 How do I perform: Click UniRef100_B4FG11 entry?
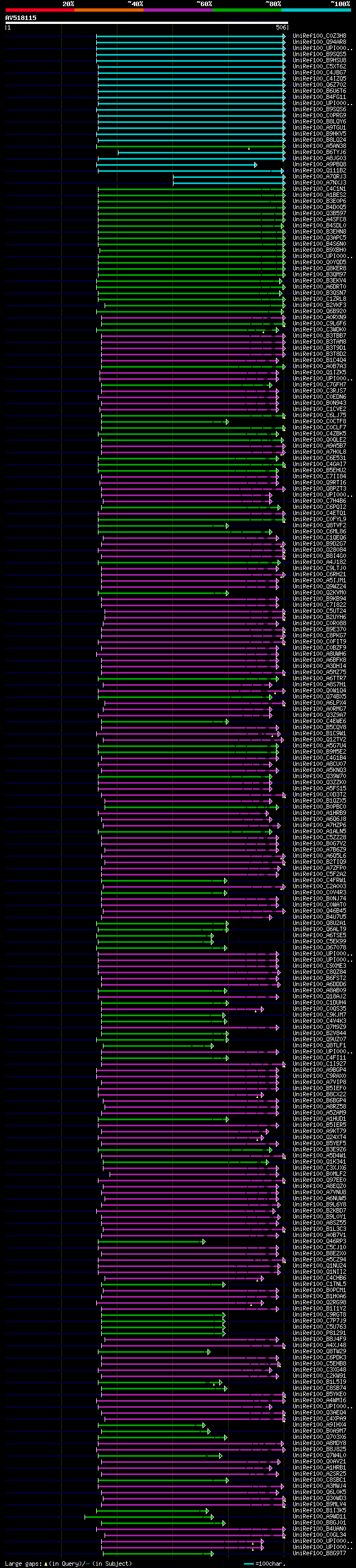tap(319, 97)
